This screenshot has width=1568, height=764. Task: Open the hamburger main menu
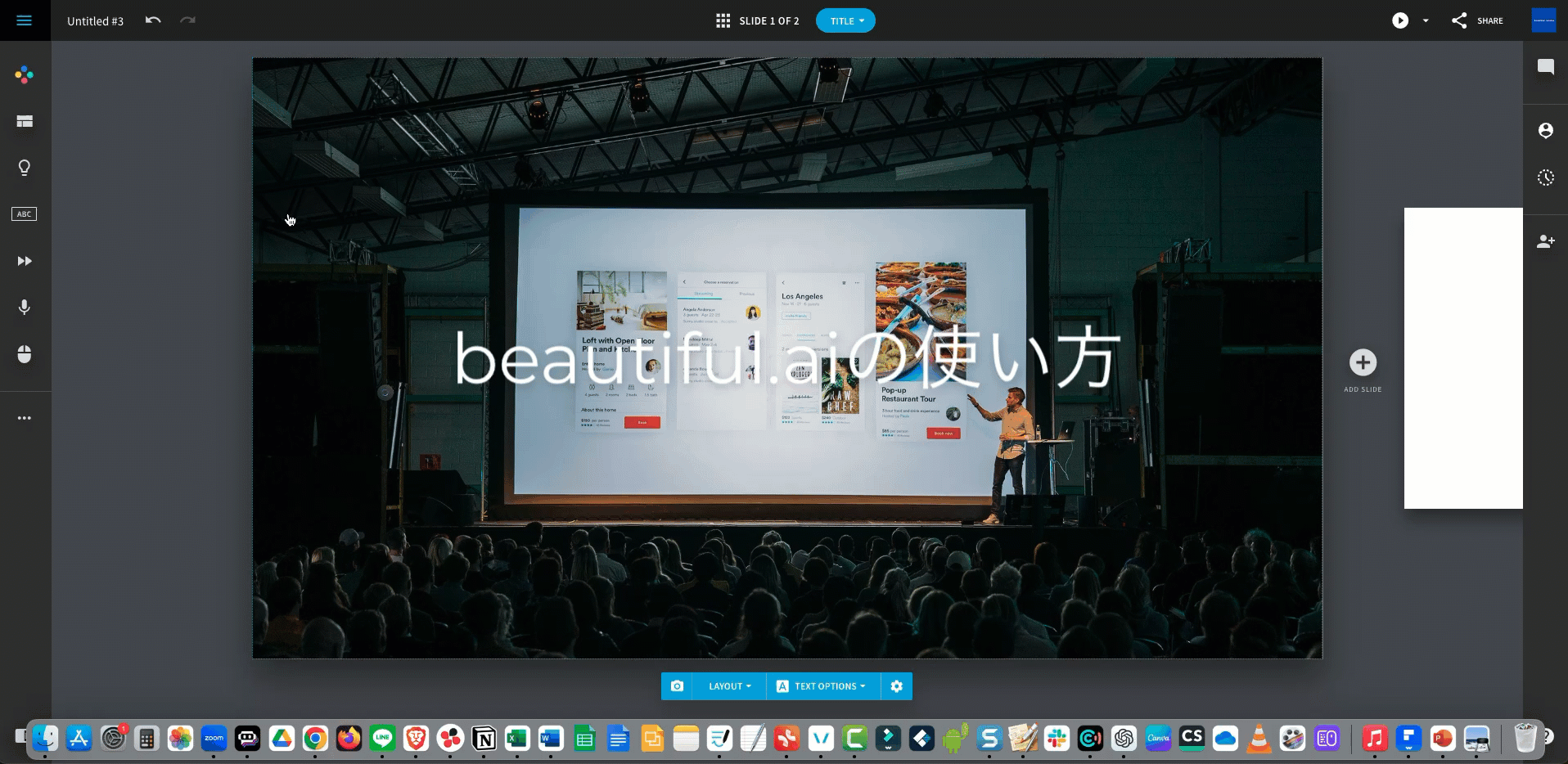click(25, 20)
